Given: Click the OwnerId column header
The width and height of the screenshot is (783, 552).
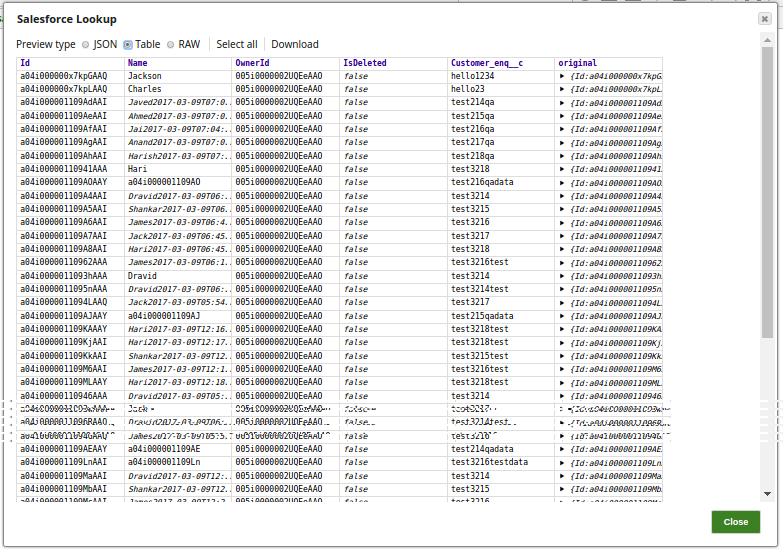Looking at the screenshot, I should [286, 63].
